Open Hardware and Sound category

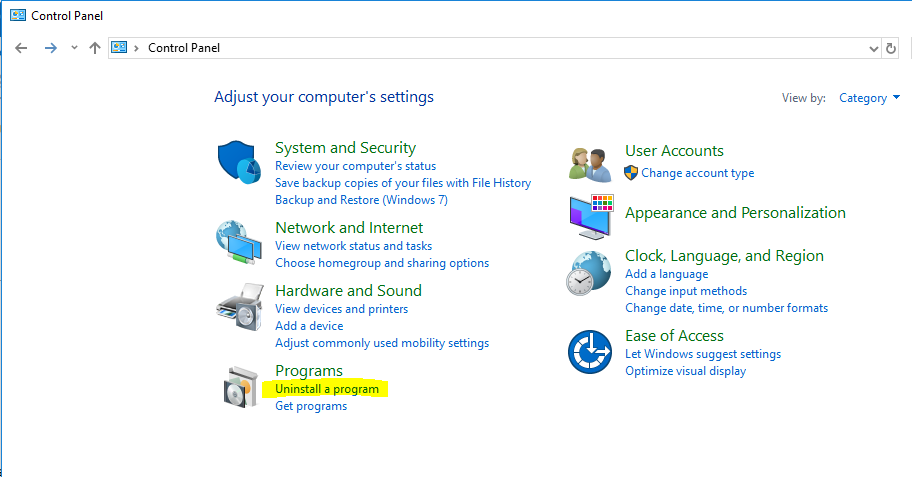click(348, 290)
